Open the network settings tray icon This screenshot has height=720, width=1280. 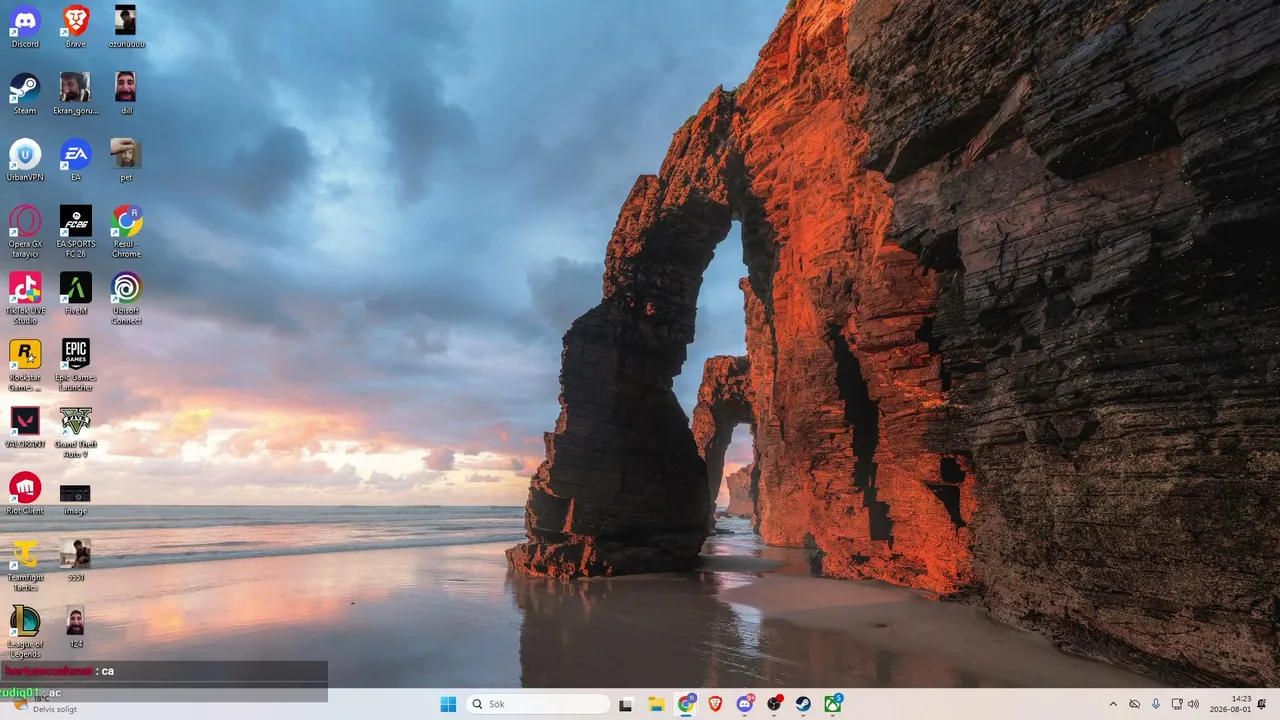[1176, 704]
